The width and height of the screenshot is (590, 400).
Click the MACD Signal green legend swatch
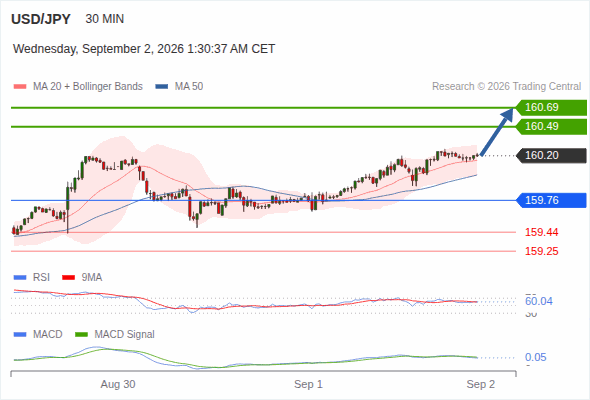[81, 335]
